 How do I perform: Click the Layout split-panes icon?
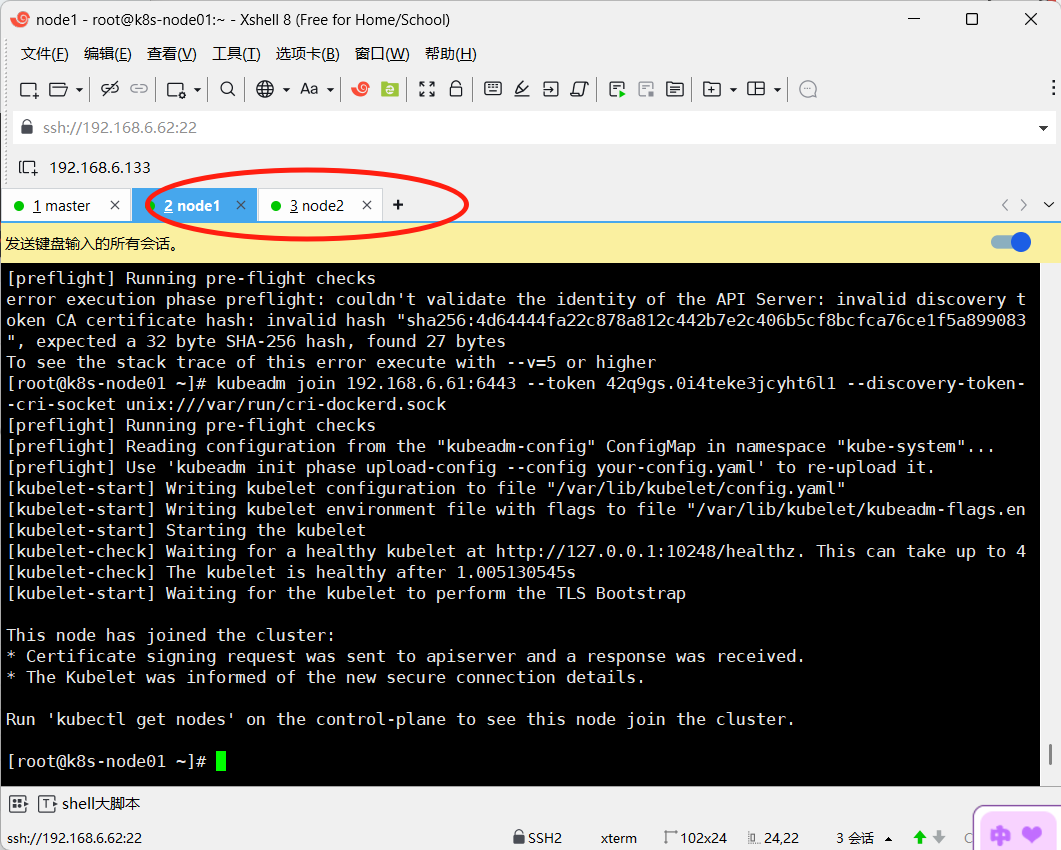[x=756, y=89]
